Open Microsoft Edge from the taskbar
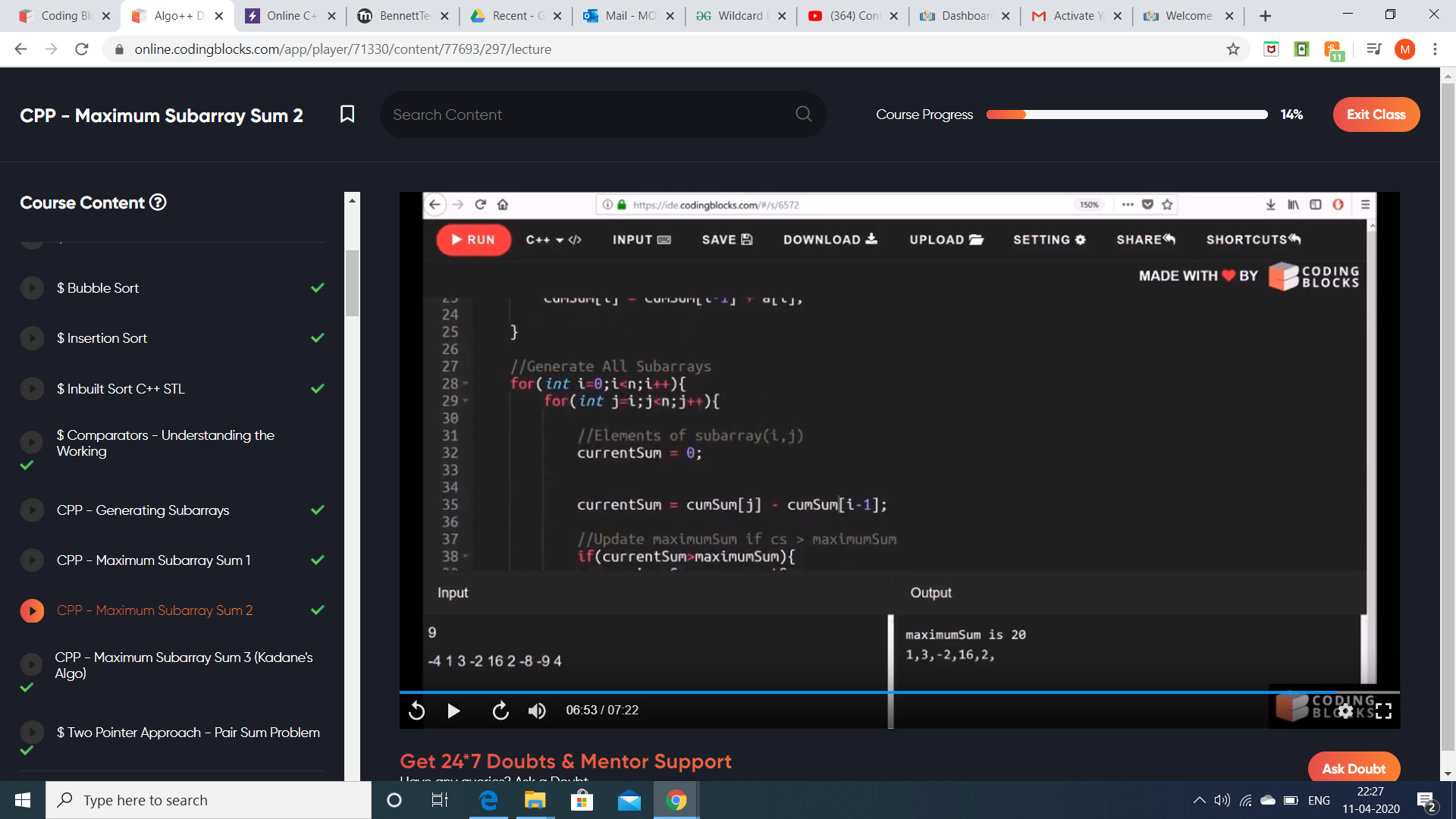1456x819 pixels. pyautogui.click(x=488, y=800)
